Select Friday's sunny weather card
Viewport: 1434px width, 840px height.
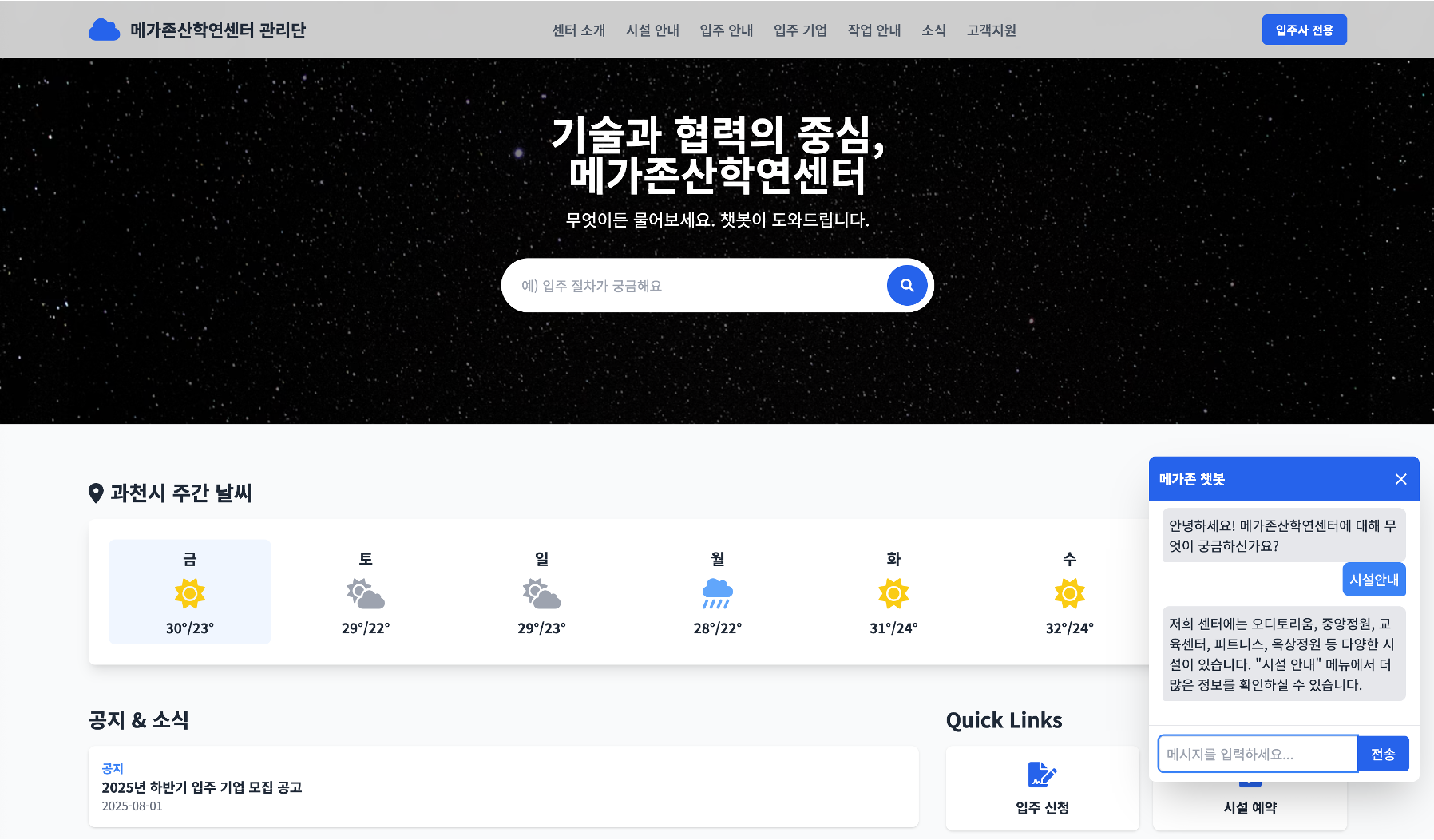190,592
